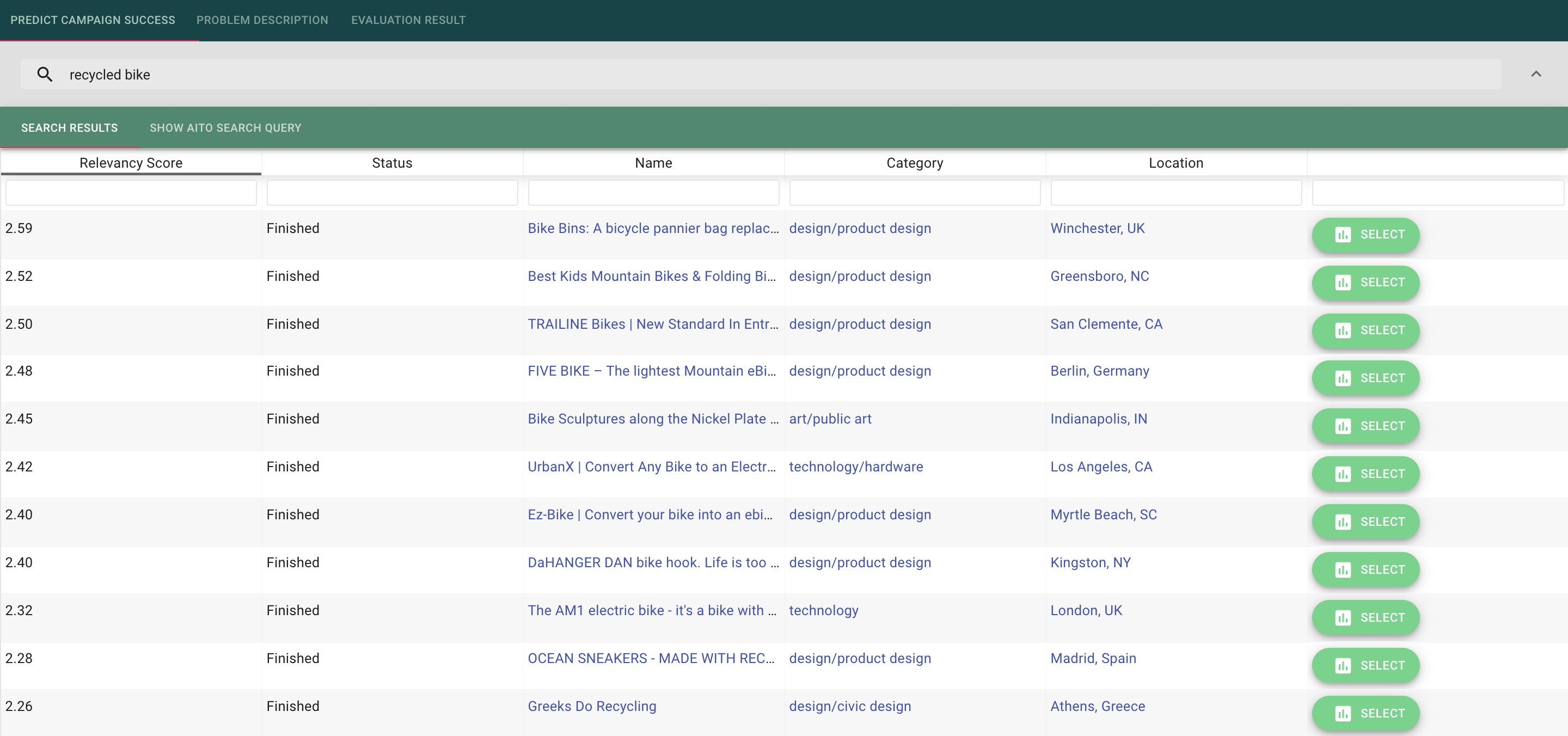This screenshot has width=1568, height=736.
Task: Click the Greensboro, NC location link
Action: click(x=1099, y=277)
